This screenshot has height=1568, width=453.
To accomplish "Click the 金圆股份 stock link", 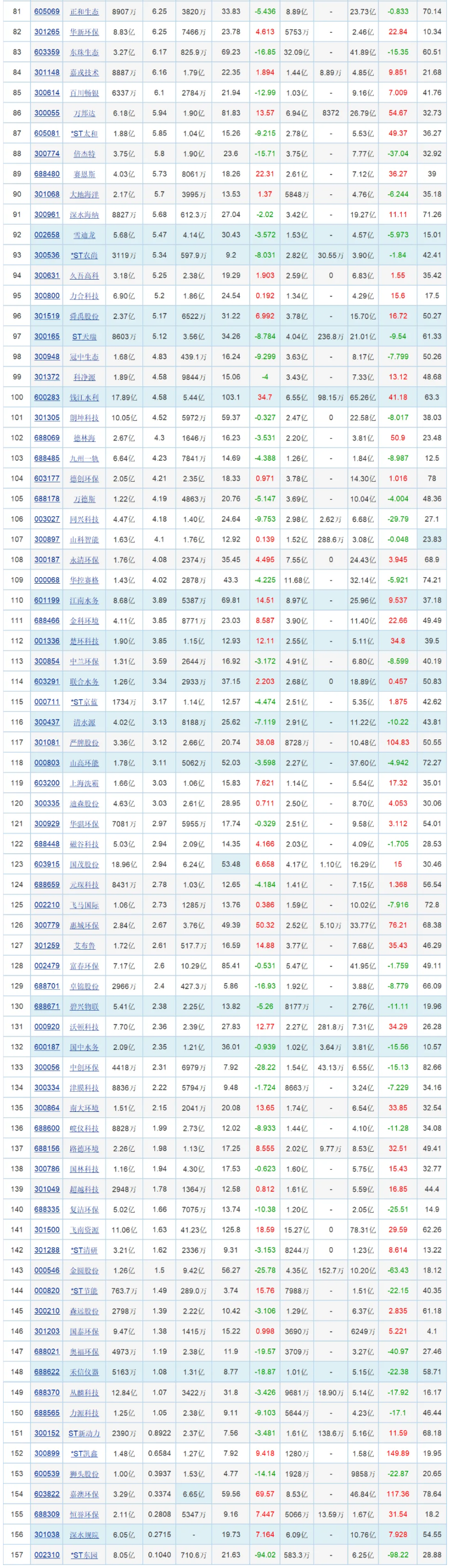I will pos(84,1270).
